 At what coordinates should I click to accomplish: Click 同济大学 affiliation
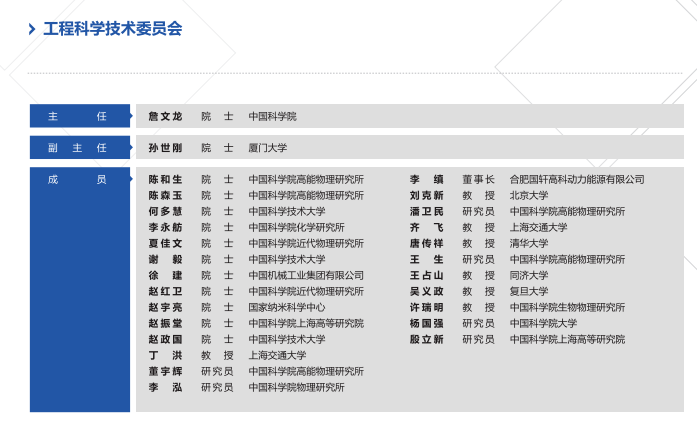click(x=529, y=276)
